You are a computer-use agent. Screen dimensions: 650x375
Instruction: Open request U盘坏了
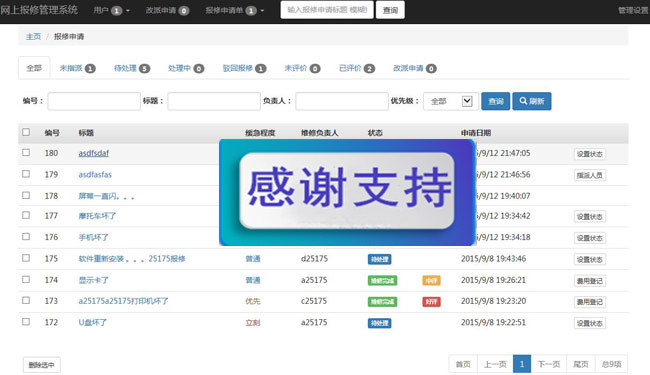coord(92,322)
